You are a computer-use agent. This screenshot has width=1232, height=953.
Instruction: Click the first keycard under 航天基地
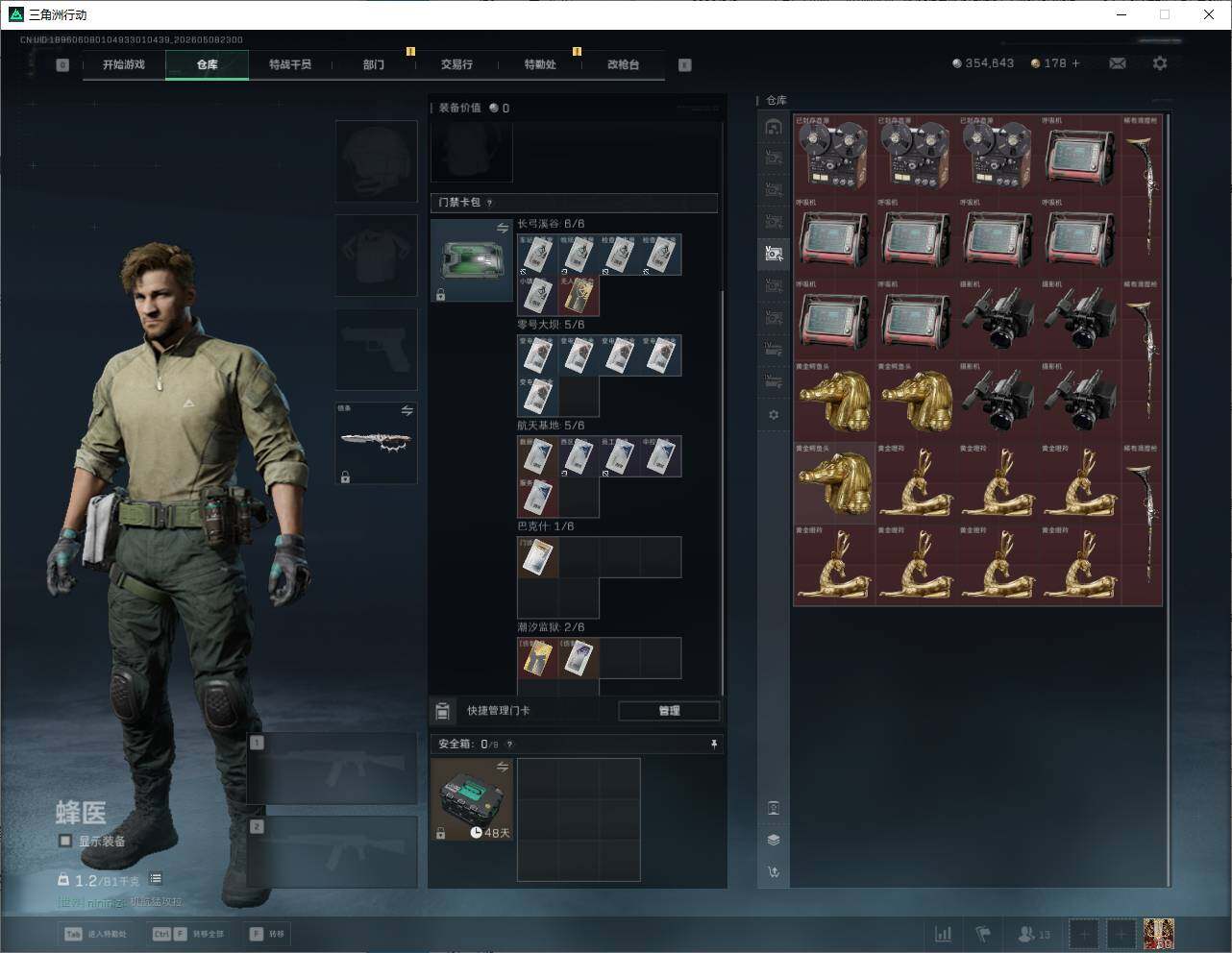point(538,456)
